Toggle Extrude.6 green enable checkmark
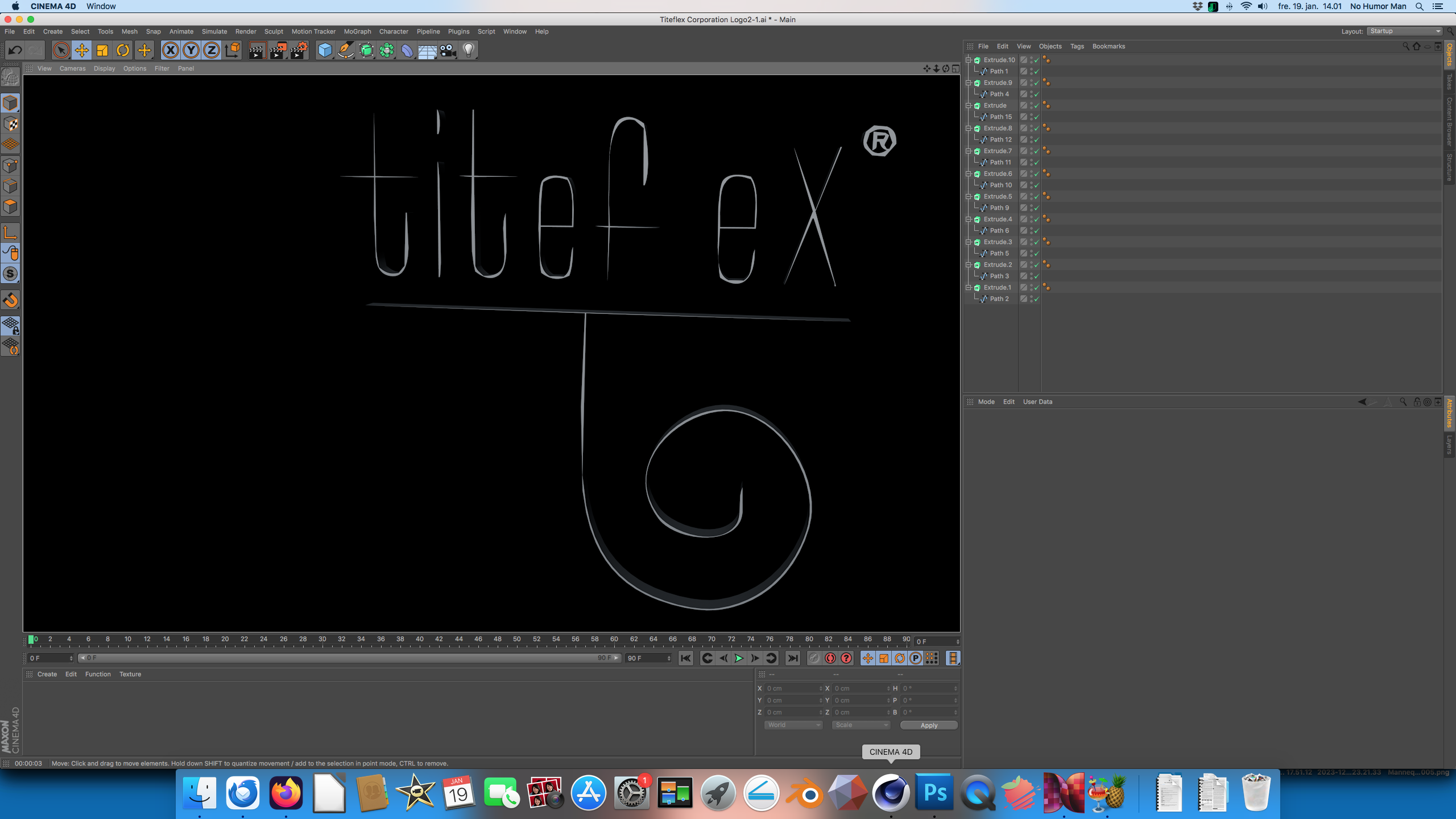Image resolution: width=1456 pixels, height=819 pixels. pyautogui.click(x=1036, y=174)
